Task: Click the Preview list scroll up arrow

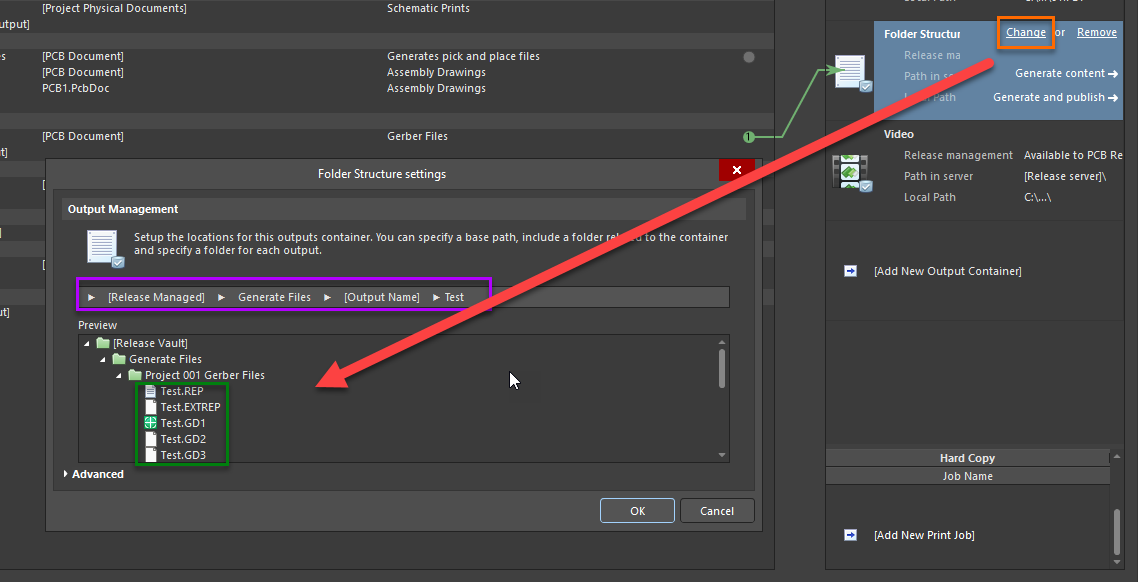Action: (x=721, y=342)
